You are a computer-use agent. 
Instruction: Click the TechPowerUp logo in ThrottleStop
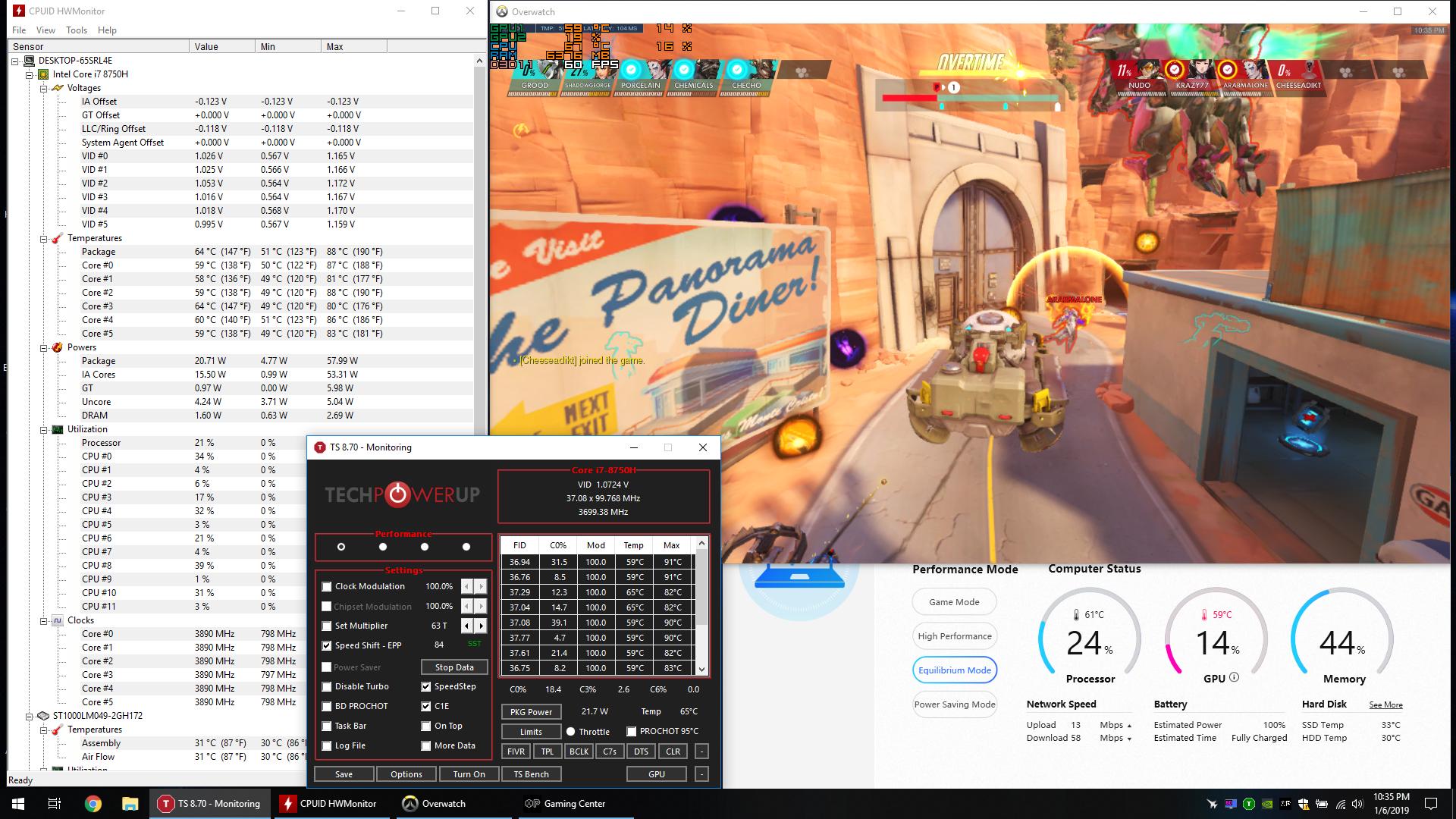pos(403,494)
